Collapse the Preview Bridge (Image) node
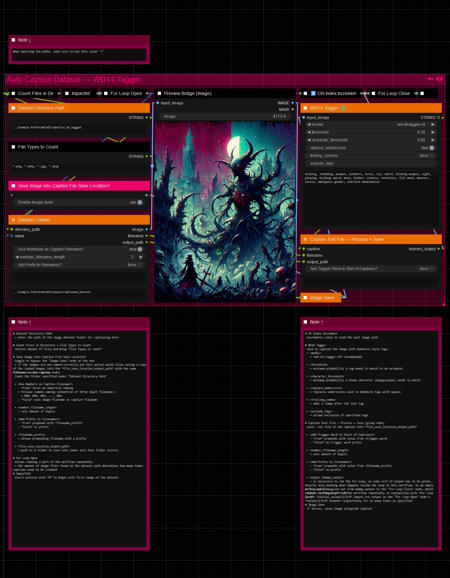The width and height of the screenshot is (450, 578). 159,94
